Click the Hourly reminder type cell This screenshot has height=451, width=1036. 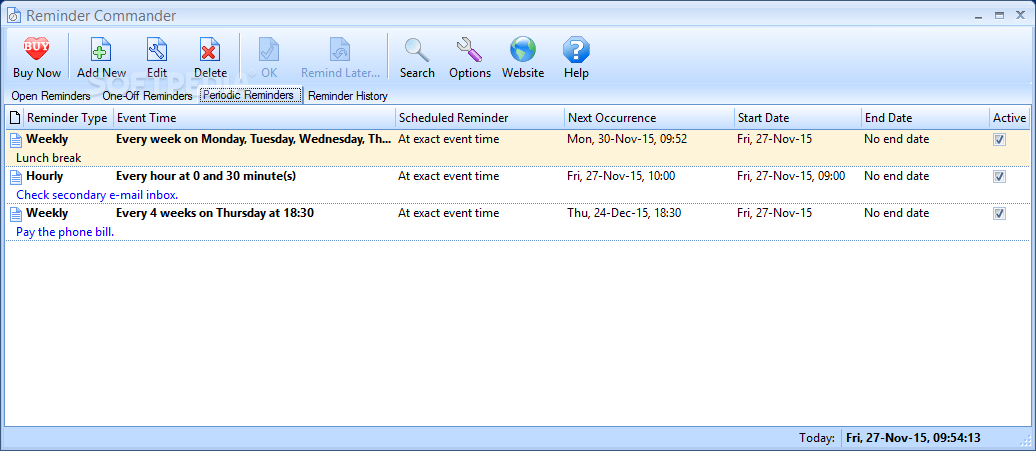44,176
